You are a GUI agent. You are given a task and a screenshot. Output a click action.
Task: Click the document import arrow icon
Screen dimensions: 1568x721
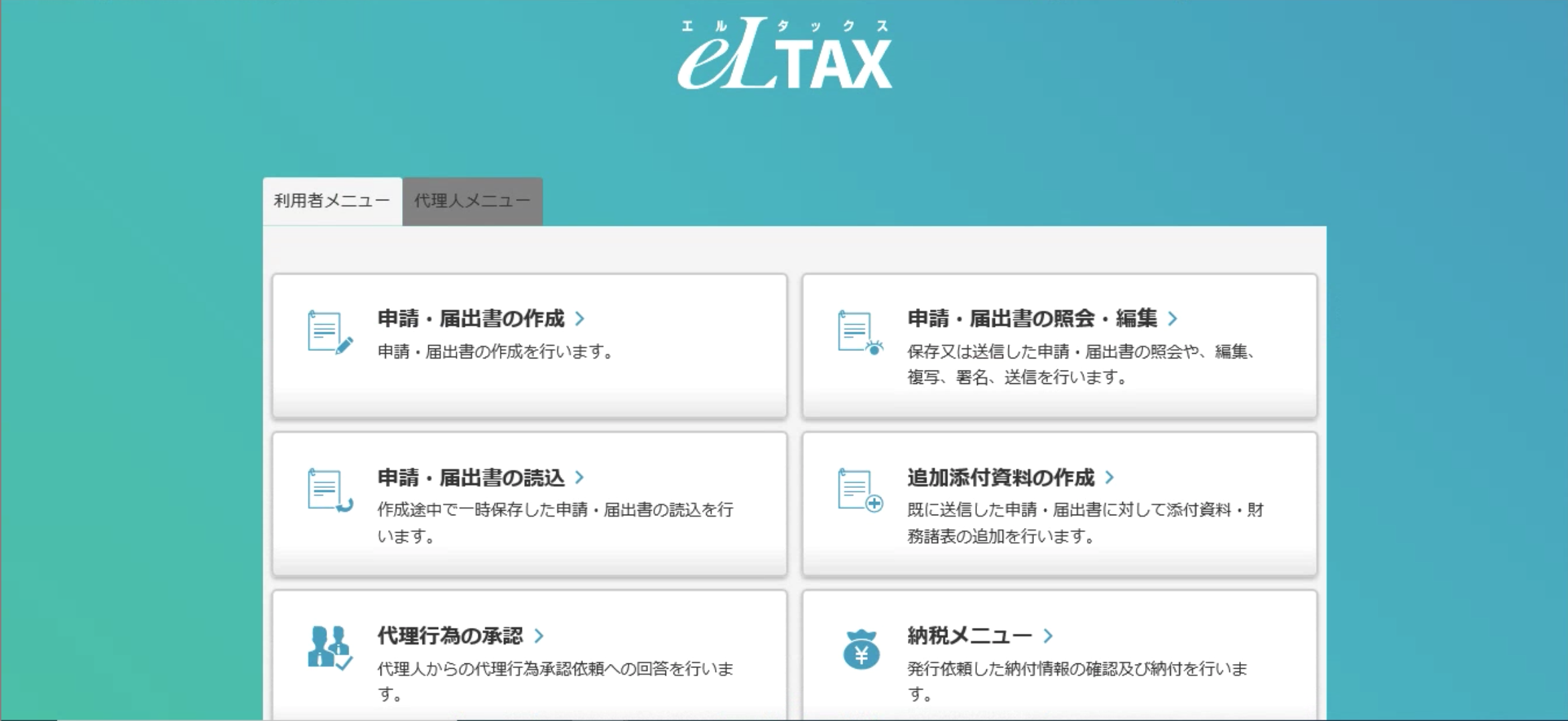tap(329, 490)
